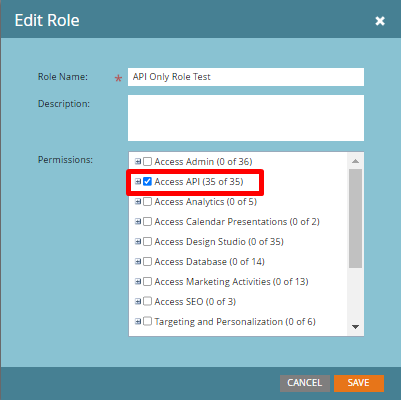Check Targeting and Personalization checkbox

[147, 322]
